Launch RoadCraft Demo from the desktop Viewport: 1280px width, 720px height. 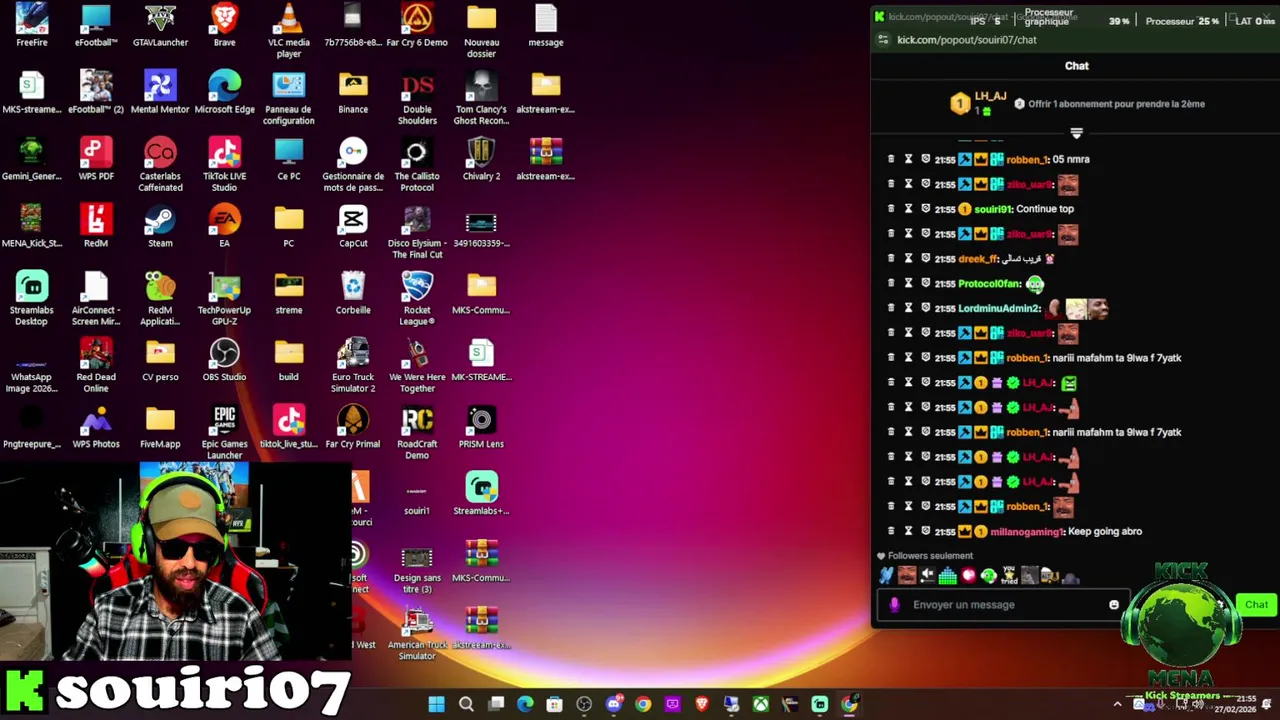click(x=417, y=432)
